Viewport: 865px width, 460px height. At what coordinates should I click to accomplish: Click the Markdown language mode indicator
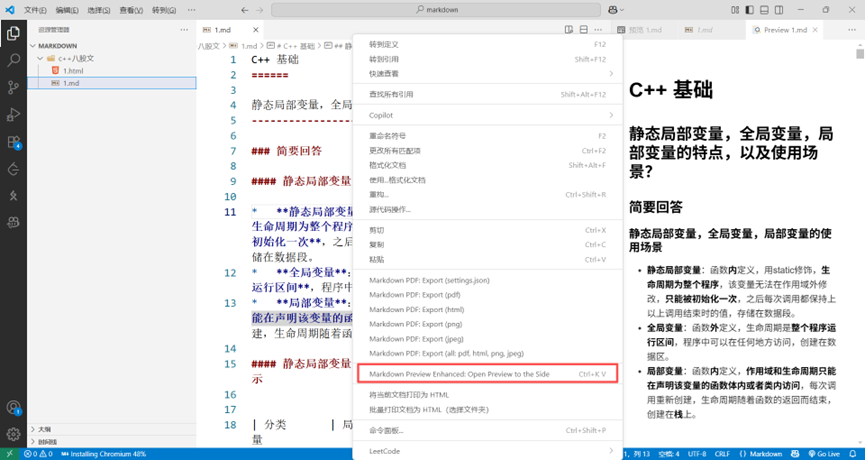[761, 454]
